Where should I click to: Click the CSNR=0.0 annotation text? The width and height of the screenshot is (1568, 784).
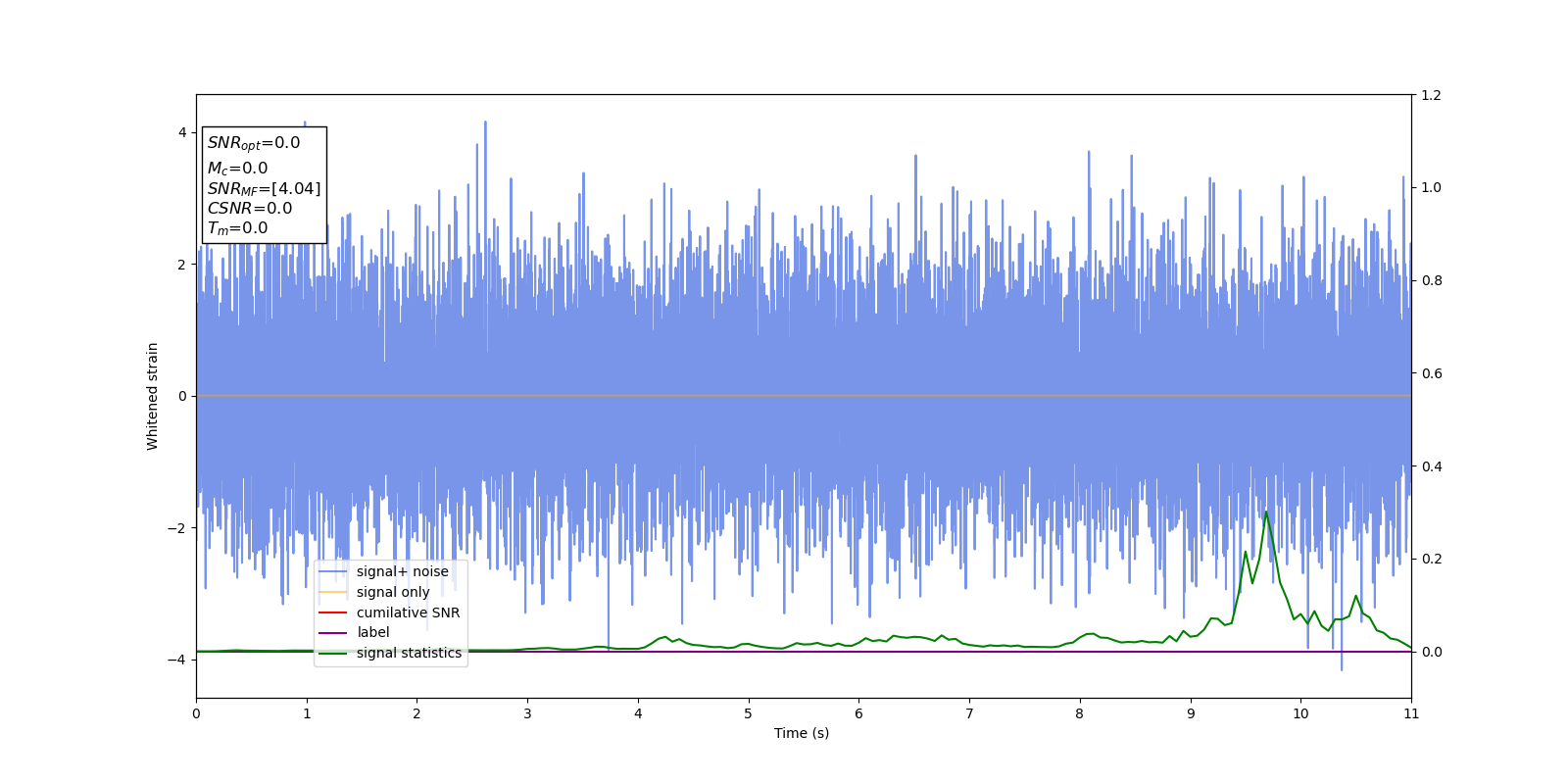pos(250,208)
